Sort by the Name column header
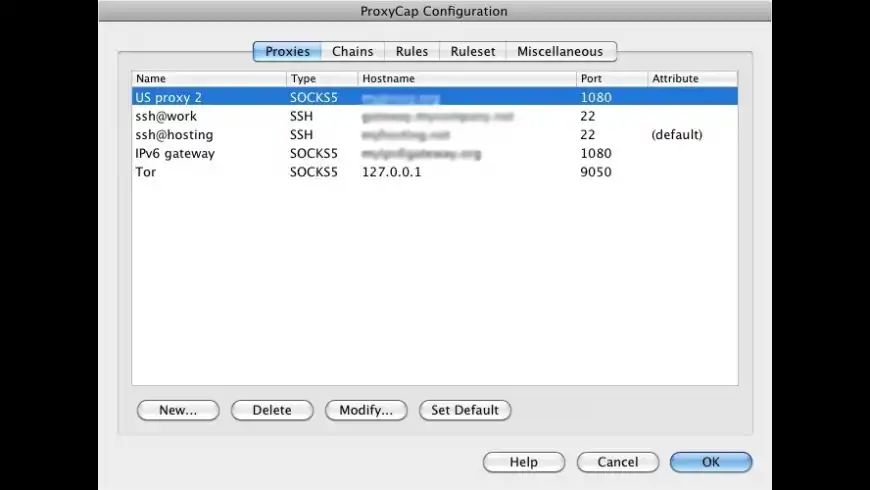870x490 pixels. [x=209, y=78]
